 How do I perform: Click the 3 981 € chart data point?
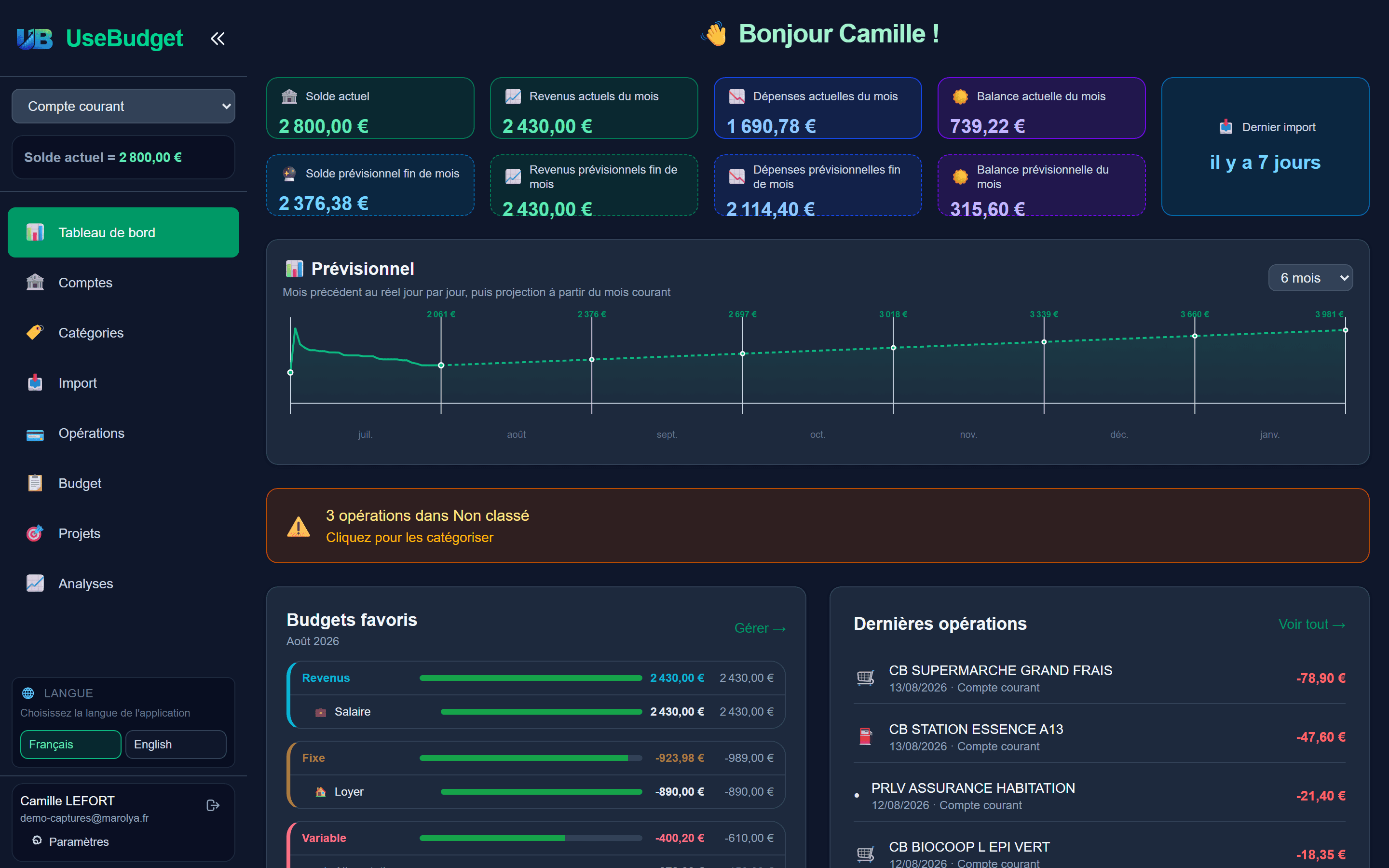pos(1346,330)
